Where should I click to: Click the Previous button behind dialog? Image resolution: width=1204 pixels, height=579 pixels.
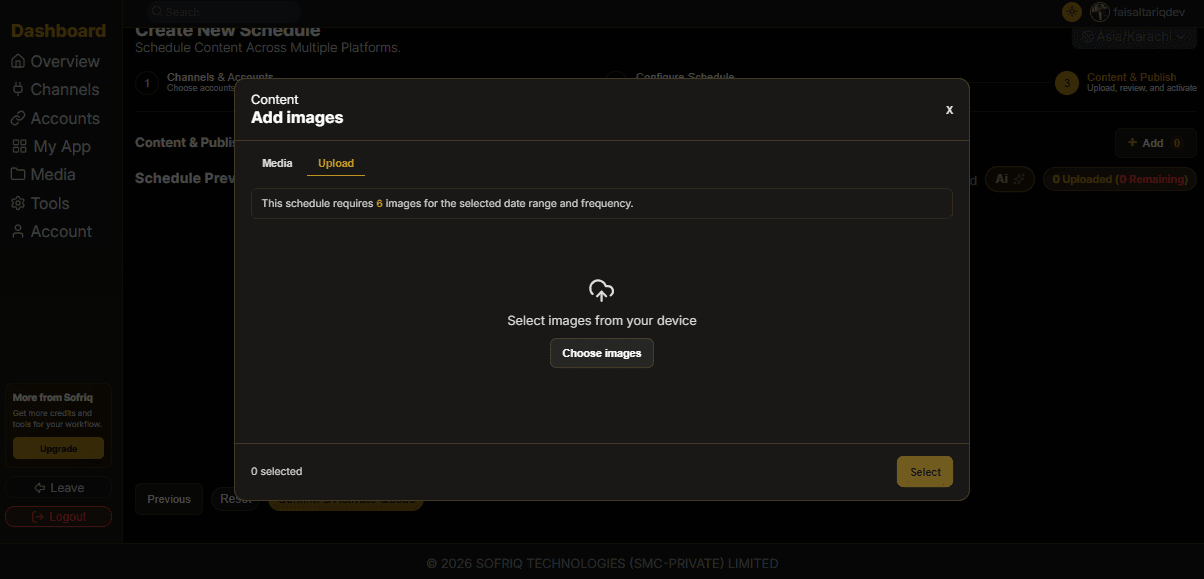click(169, 499)
